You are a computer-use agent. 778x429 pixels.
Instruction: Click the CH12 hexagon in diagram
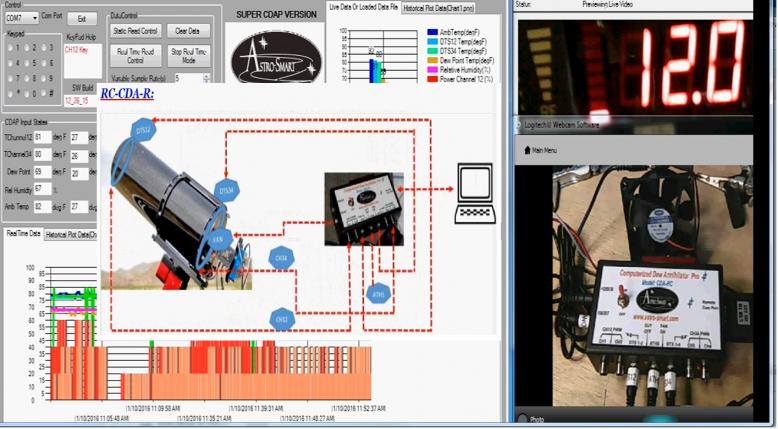282,319
